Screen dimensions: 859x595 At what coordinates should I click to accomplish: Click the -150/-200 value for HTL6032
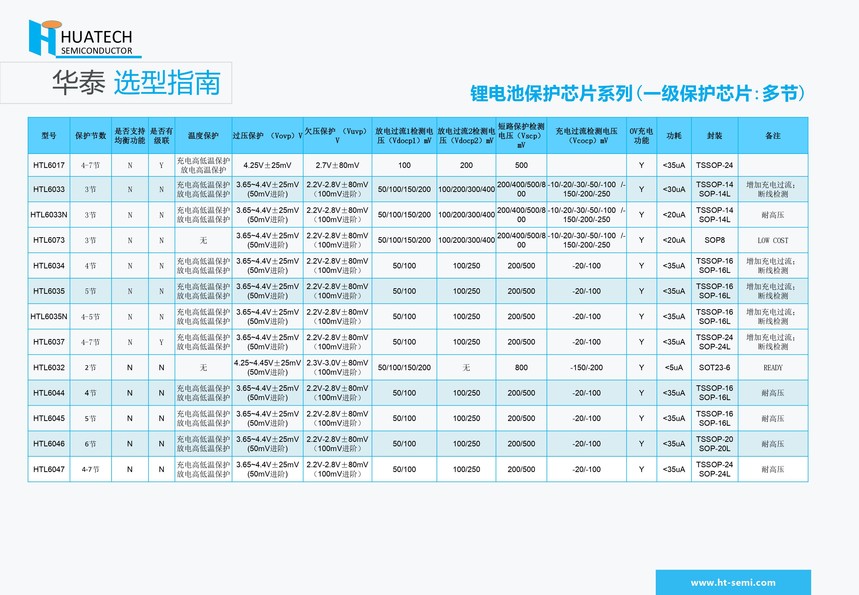587,368
